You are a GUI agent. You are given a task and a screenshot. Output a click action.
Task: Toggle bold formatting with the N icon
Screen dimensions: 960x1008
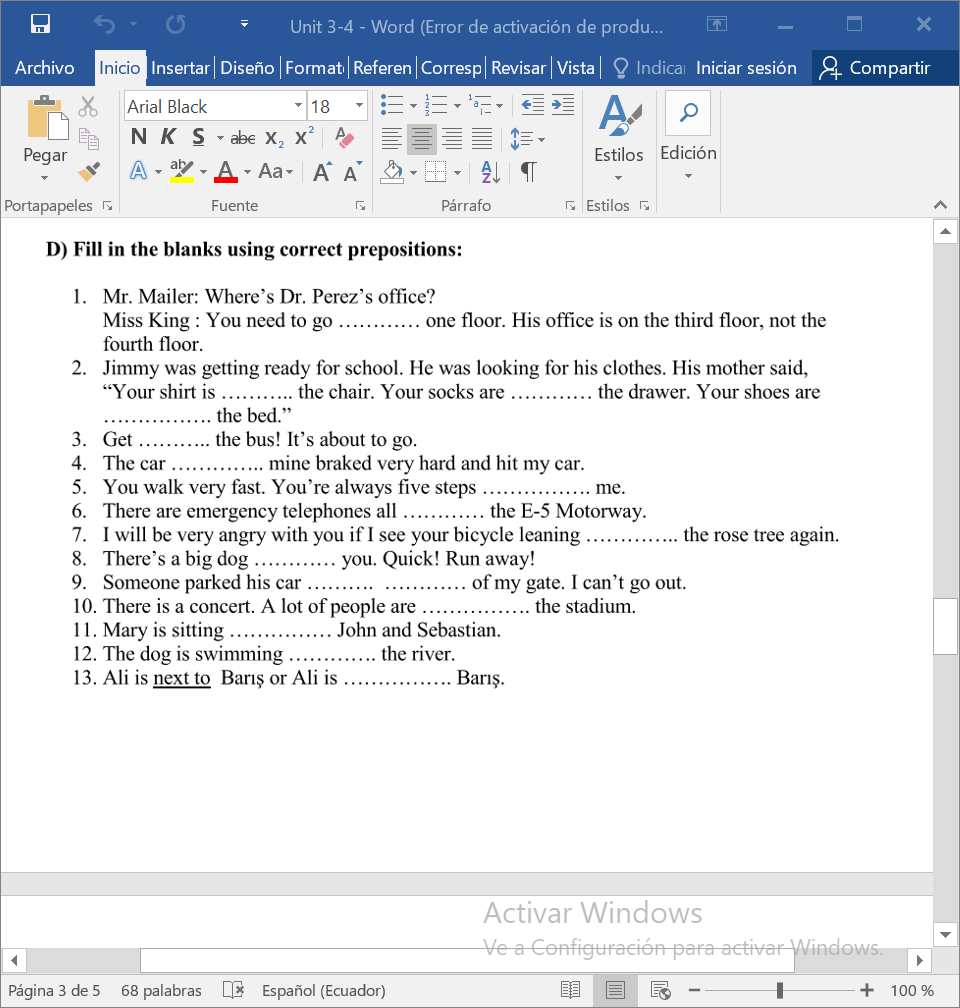click(x=138, y=138)
